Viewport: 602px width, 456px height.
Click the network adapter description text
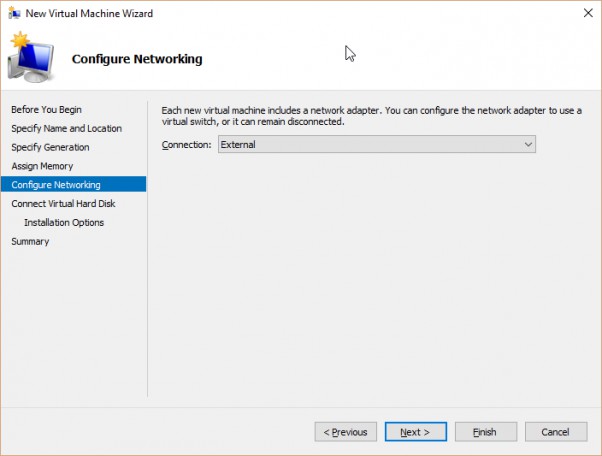coord(372,116)
